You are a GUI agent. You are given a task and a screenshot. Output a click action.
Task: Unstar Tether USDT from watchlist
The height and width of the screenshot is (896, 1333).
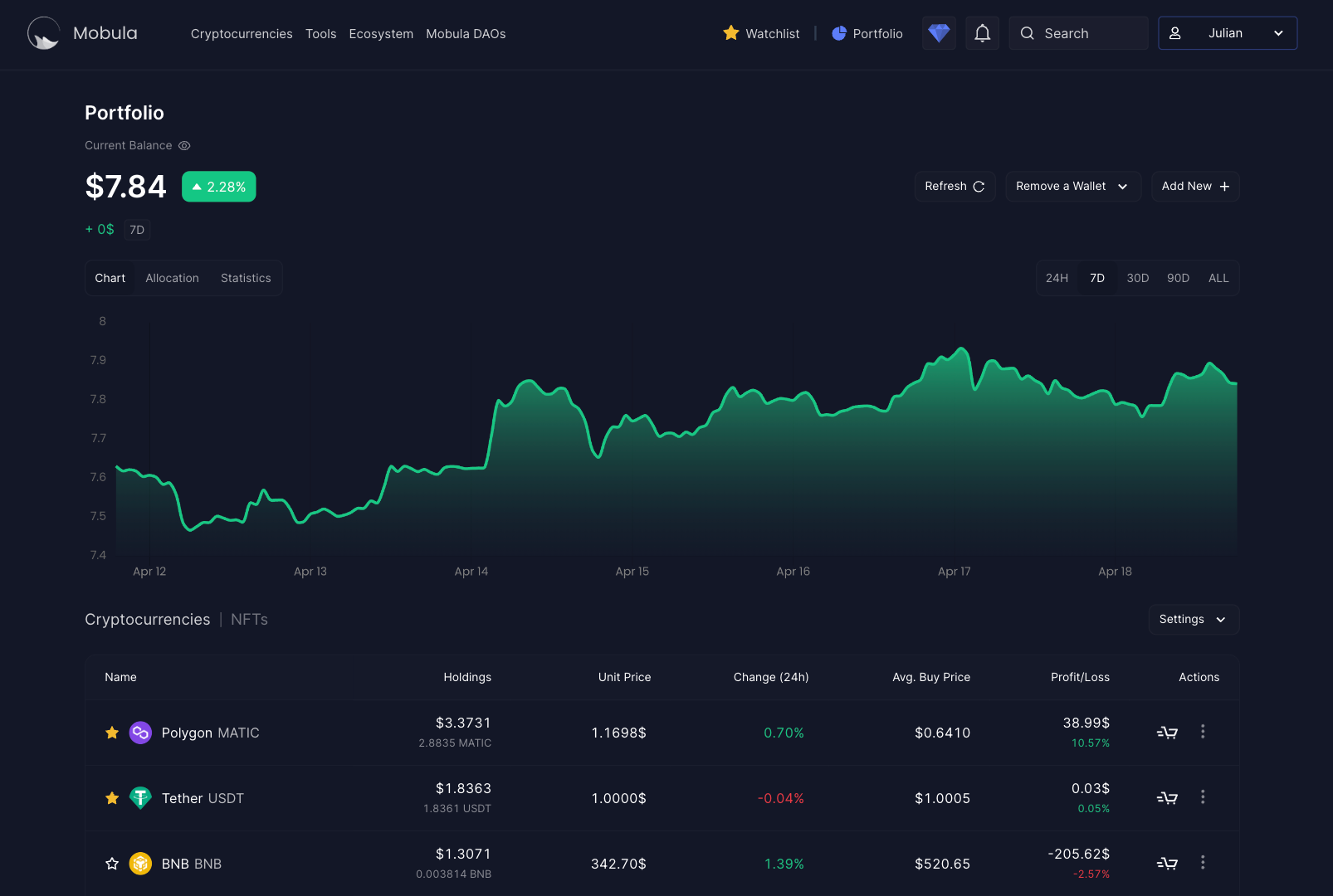click(112, 798)
